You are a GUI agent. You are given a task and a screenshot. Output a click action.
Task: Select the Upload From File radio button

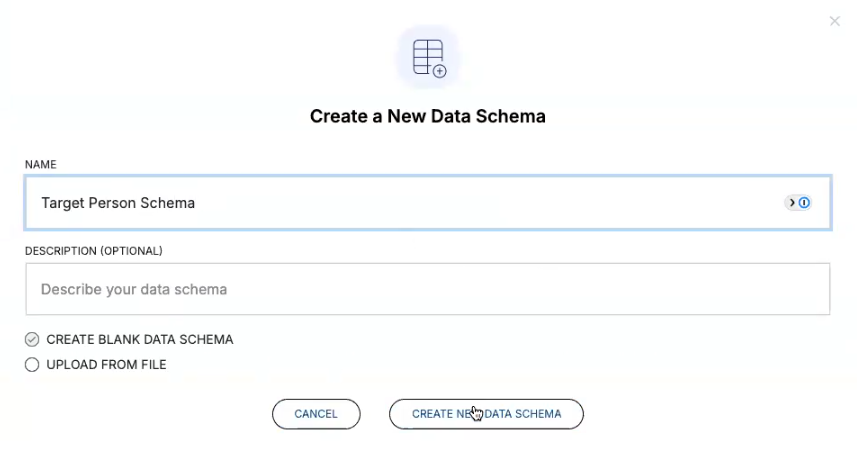pyautogui.click(x=32, y=365)
